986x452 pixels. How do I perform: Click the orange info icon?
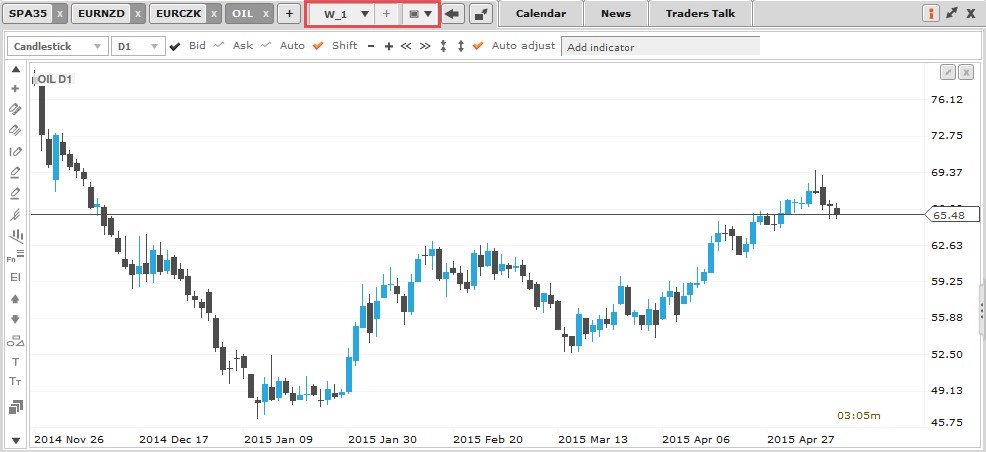(930, 14)
